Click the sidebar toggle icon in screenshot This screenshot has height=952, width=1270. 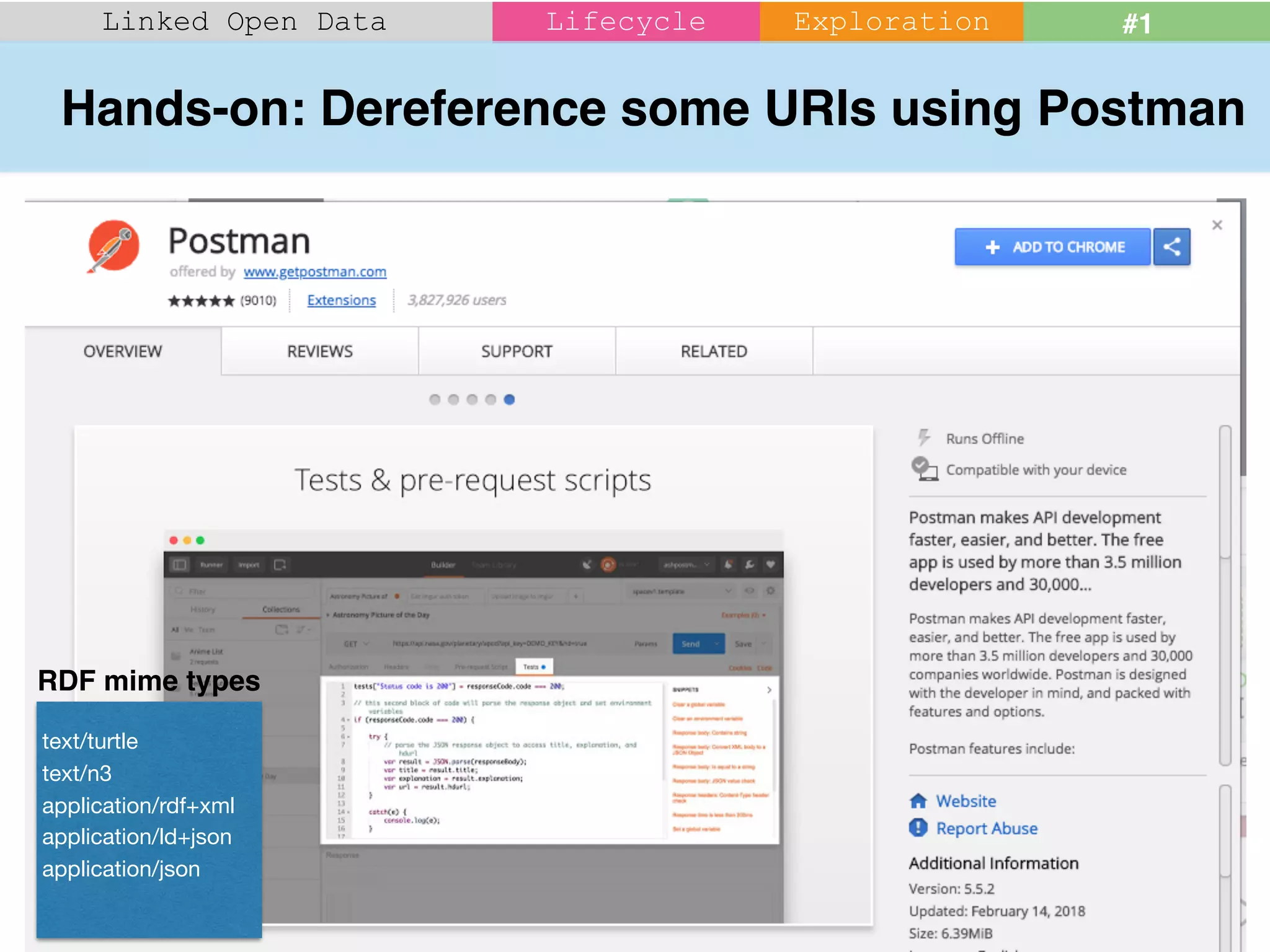click(180, 565)
